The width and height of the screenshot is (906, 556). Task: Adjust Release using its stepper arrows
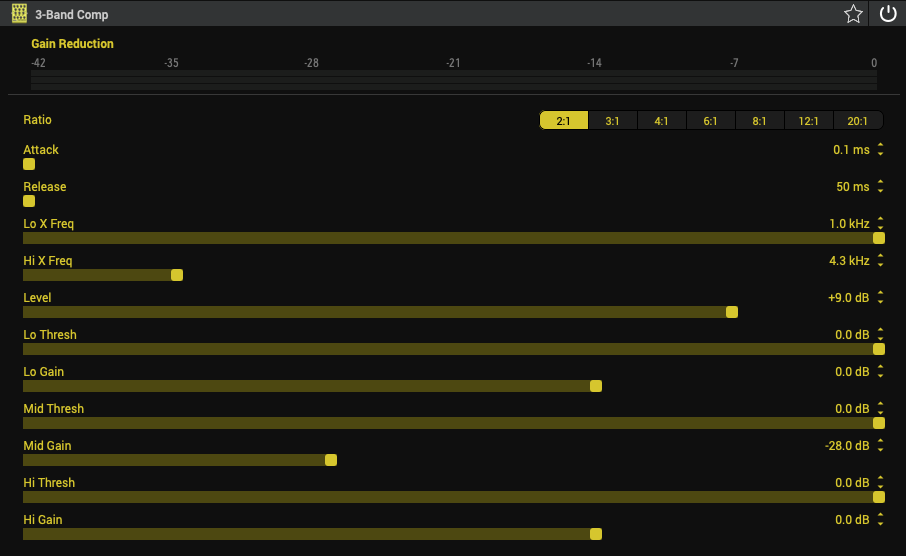(x=880, y=187)
